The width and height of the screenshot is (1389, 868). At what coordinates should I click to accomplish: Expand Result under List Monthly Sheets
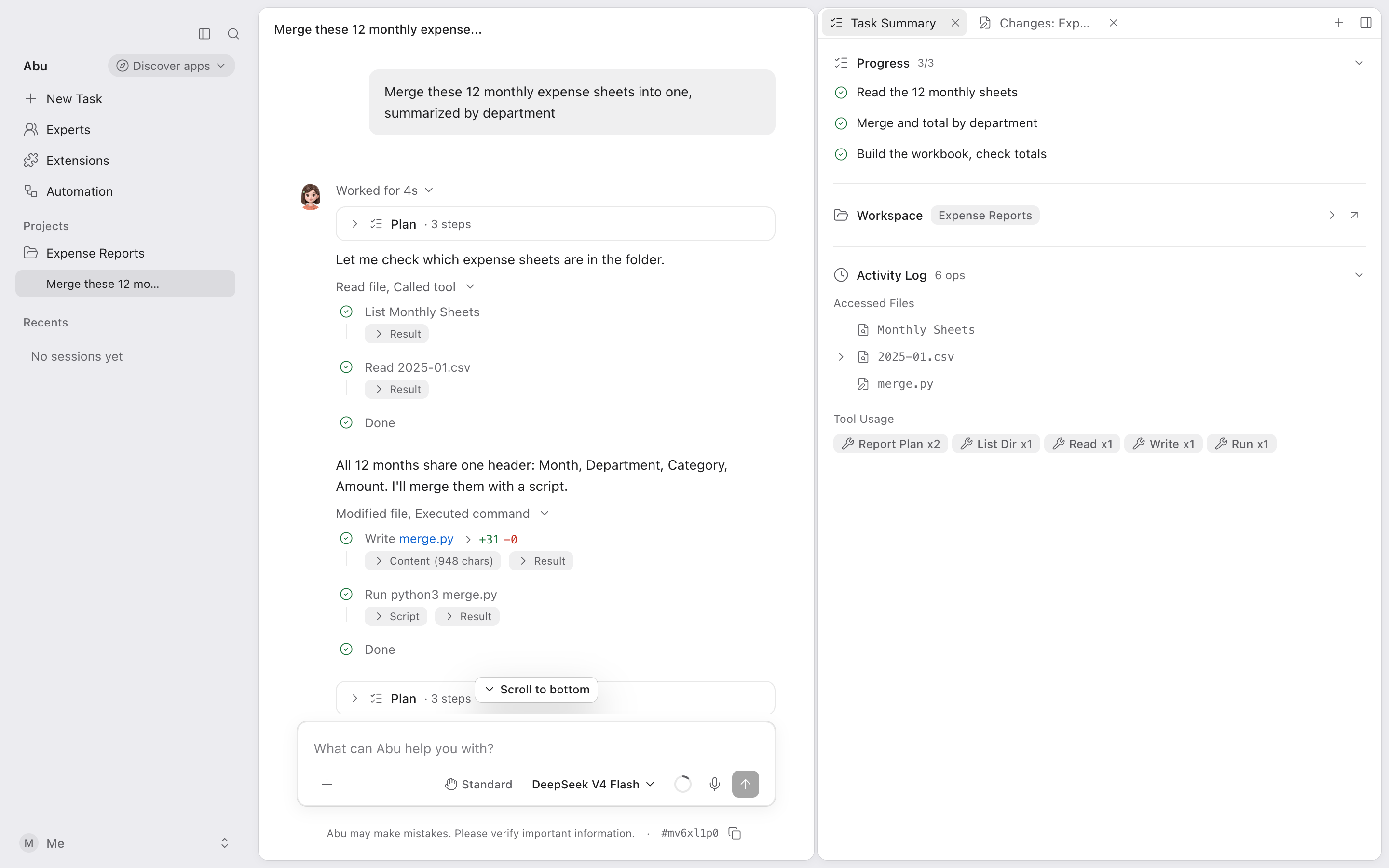(396, 334)
